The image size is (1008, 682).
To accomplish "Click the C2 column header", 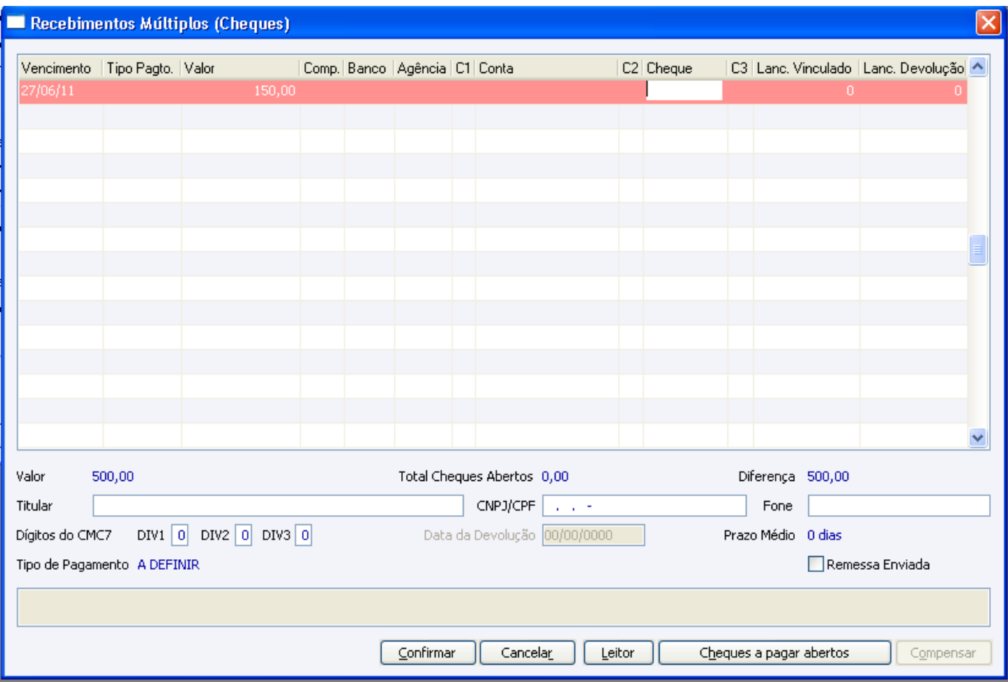I will pyautogui.click(x=631, y=68).
